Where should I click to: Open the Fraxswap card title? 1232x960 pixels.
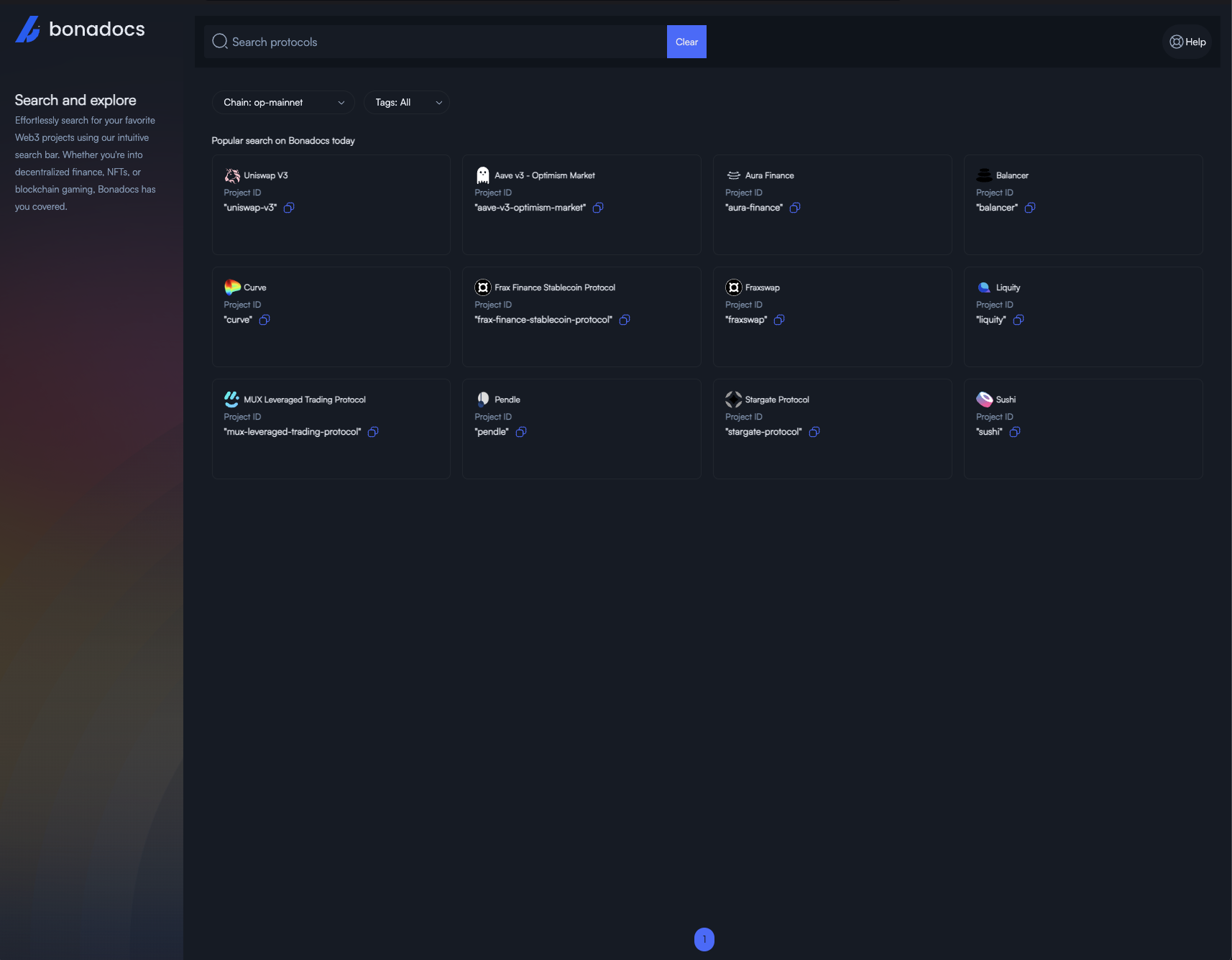pyautogui.click(x=763, y=287)
